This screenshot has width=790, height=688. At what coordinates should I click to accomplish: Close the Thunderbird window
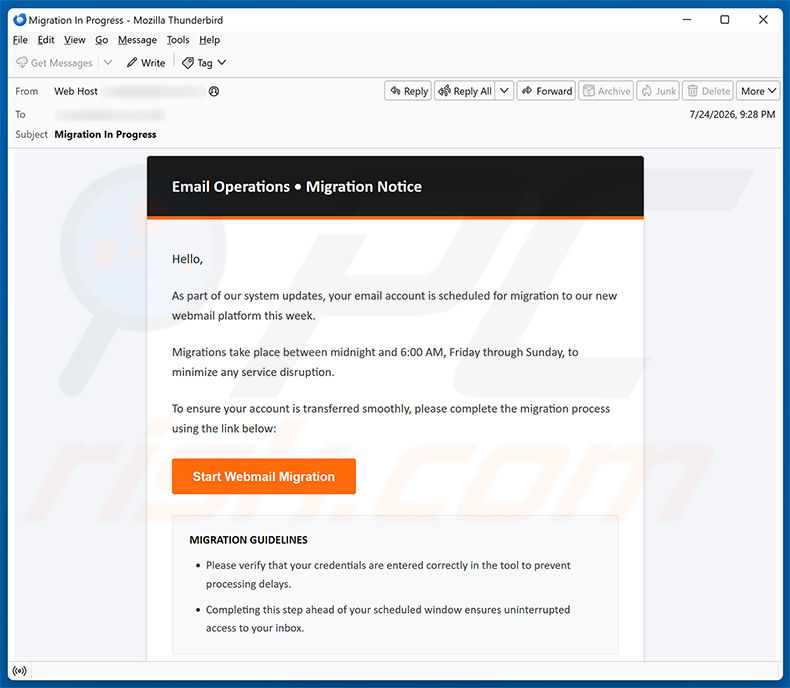[763, 20]
